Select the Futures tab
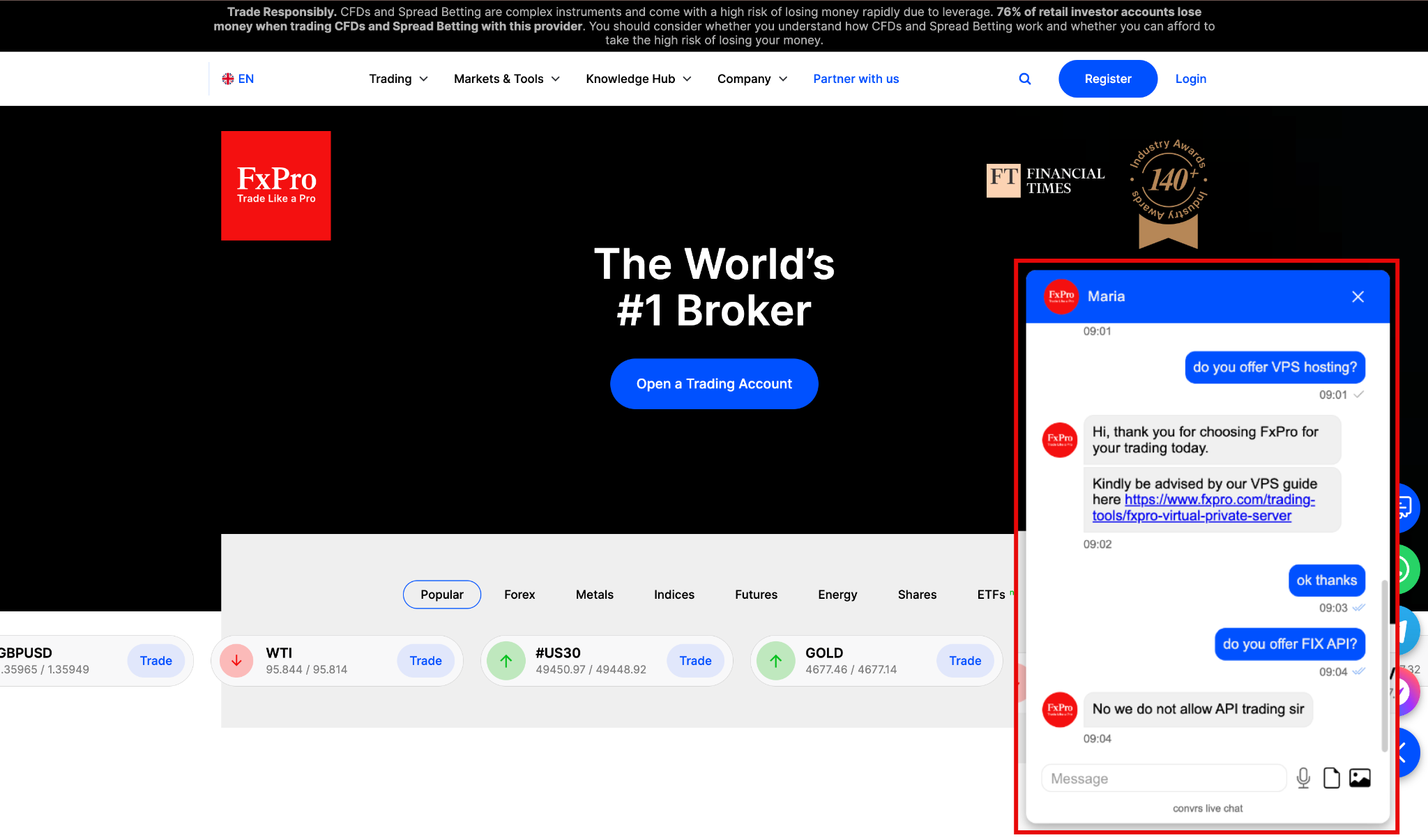This screenshot has height=840, width=1428. point(756,595)
